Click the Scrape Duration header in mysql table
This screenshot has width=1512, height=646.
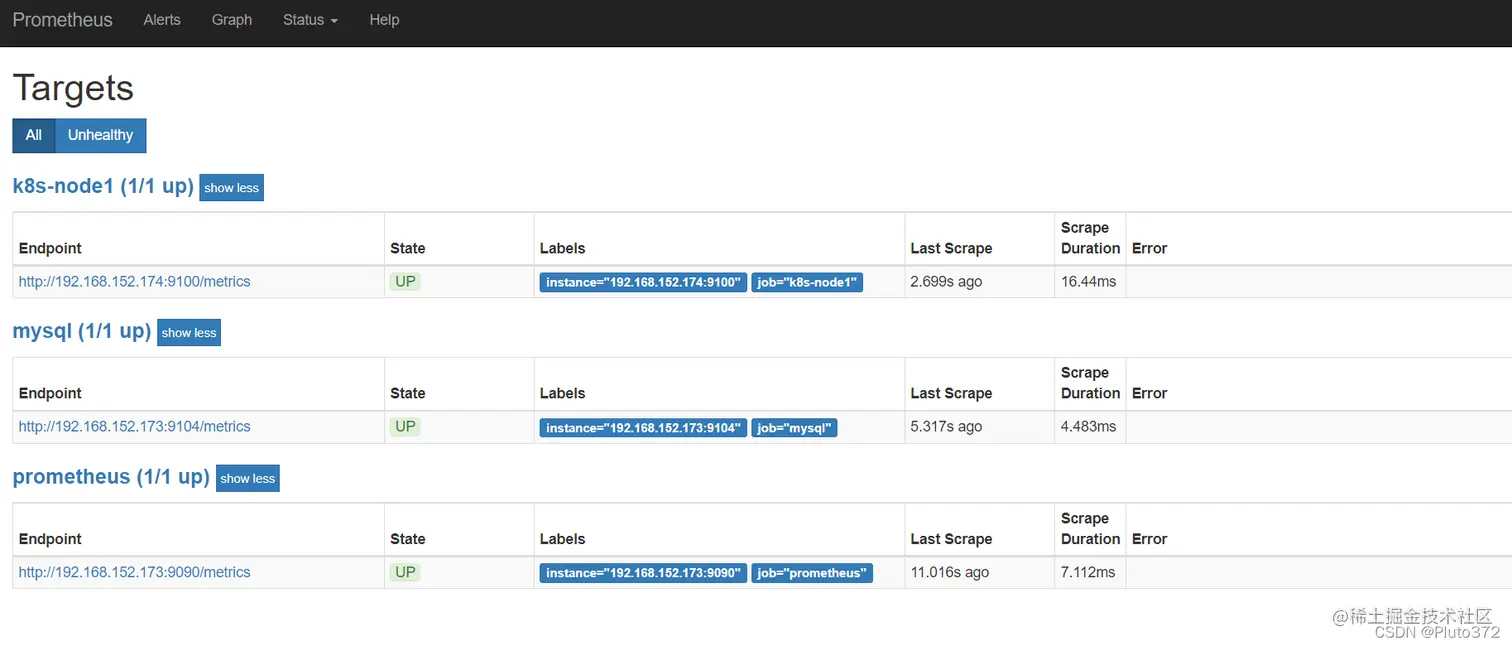[1090, 383]
